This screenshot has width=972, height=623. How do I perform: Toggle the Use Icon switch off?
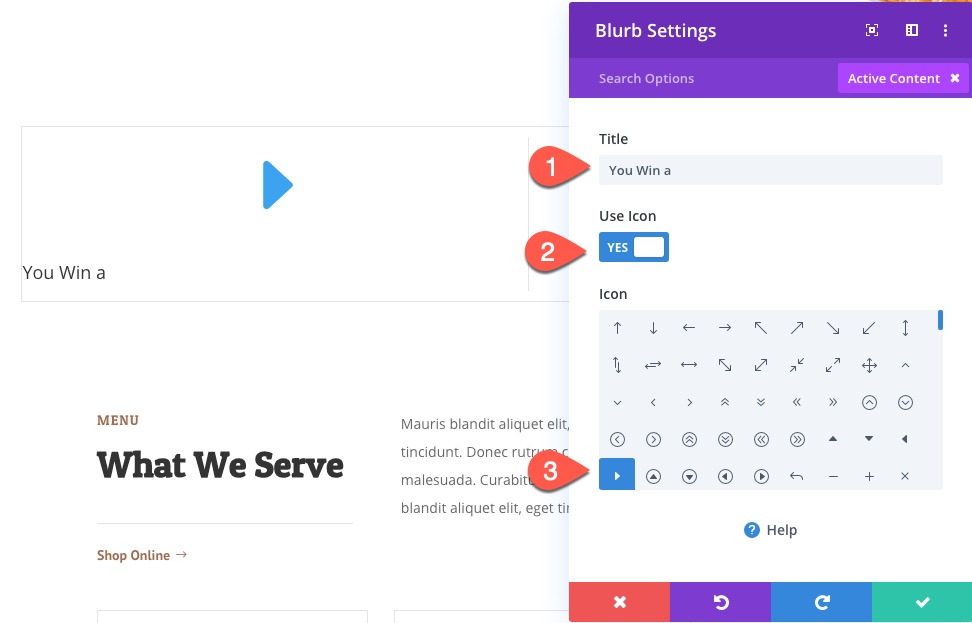pyautogui.click(x=634, y=247)
